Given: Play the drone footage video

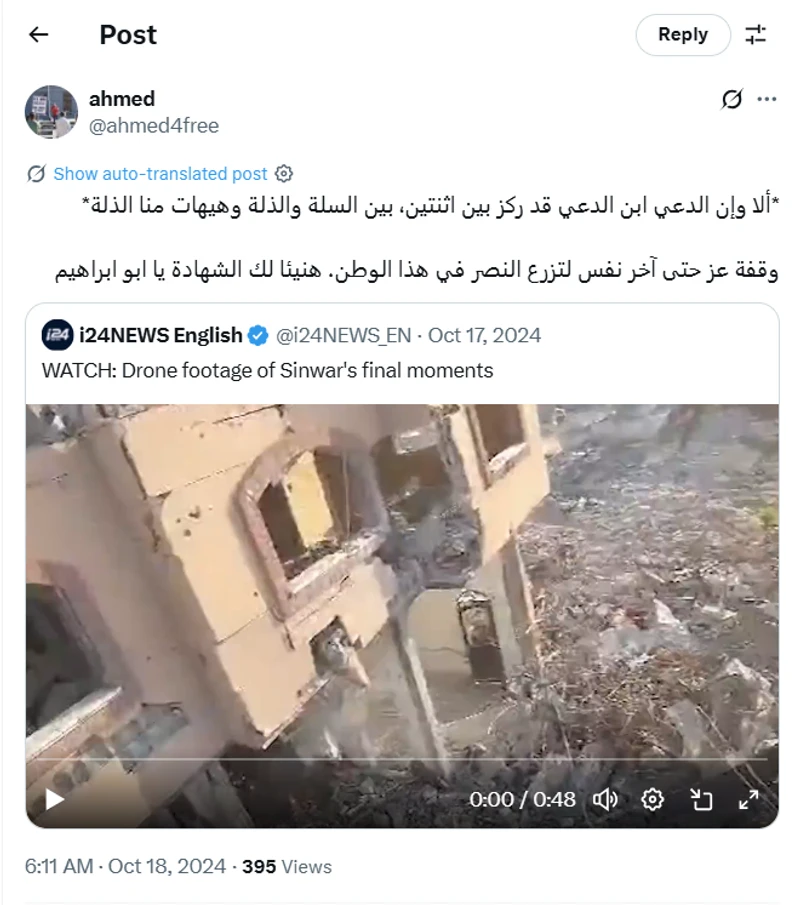Looking at the screenshot, I should (x=54, y=799).
